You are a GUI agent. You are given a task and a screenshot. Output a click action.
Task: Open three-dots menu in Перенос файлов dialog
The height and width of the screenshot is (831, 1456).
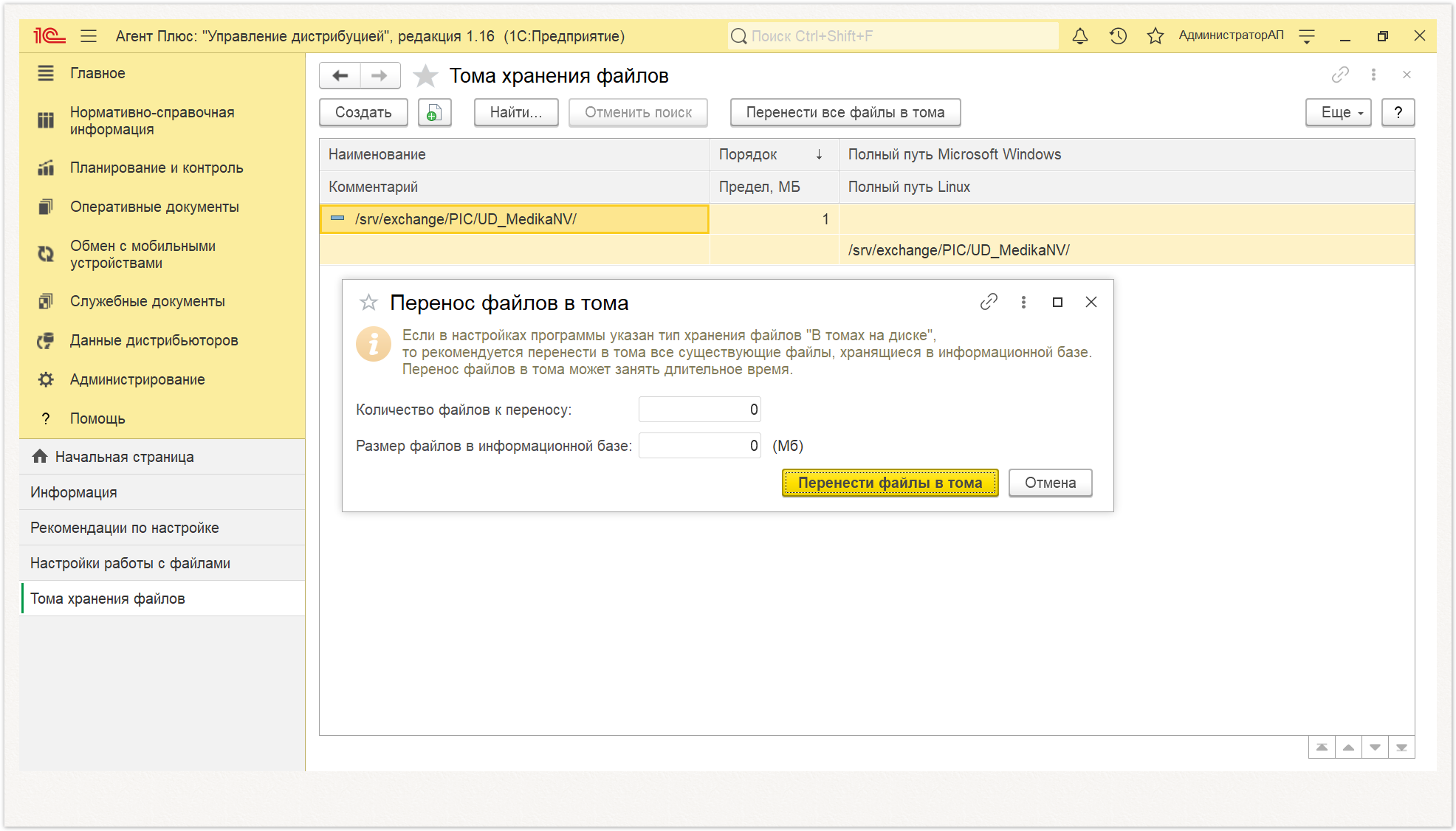pos(1023,302)
